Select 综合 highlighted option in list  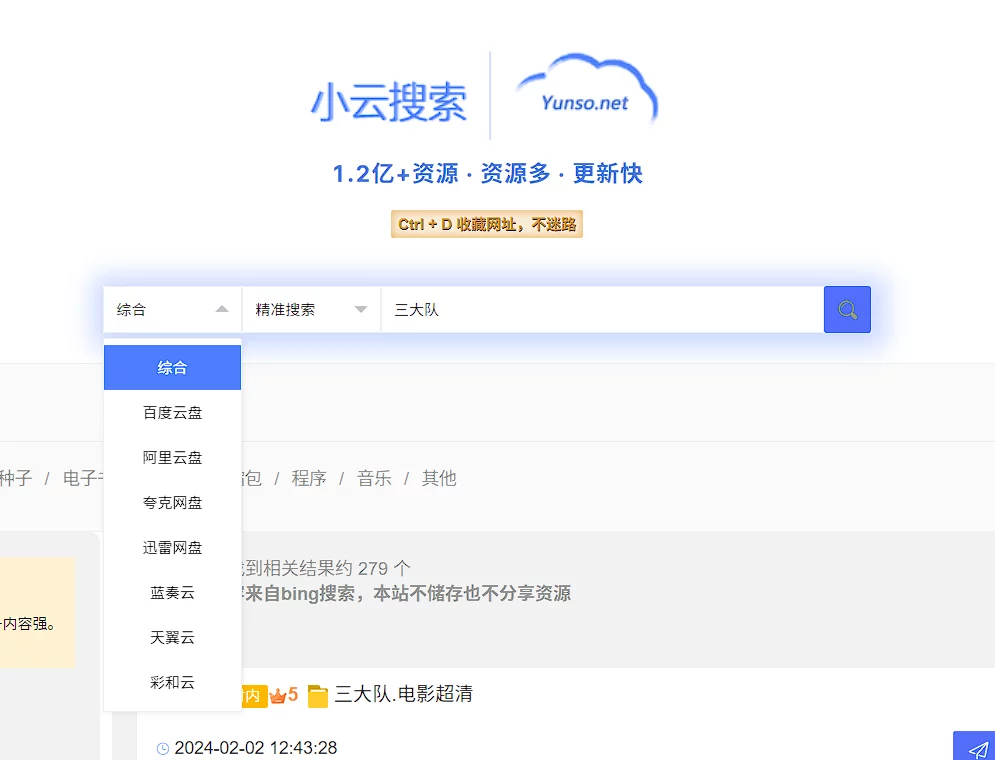click(x=172, y=368)
